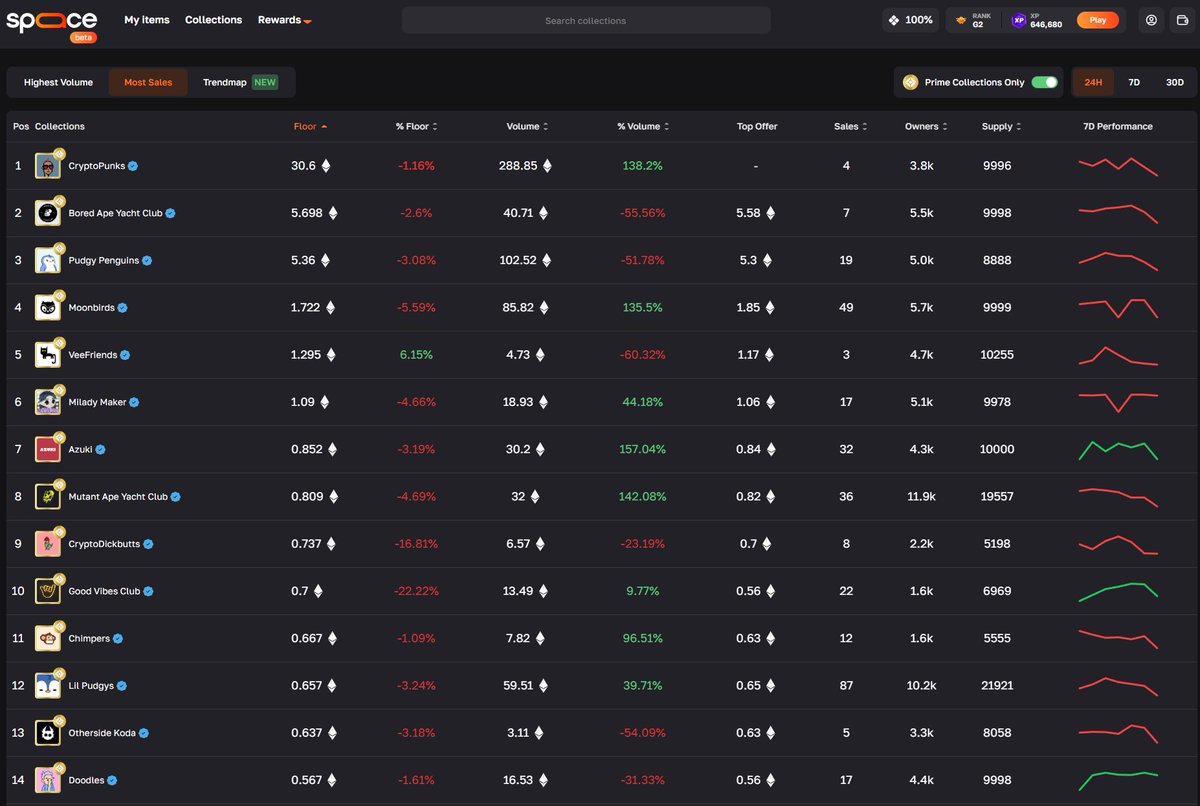Click Lil Pudgys sales count 87
The height and width of the screenshot is (806, 1200).
[847, 686]
